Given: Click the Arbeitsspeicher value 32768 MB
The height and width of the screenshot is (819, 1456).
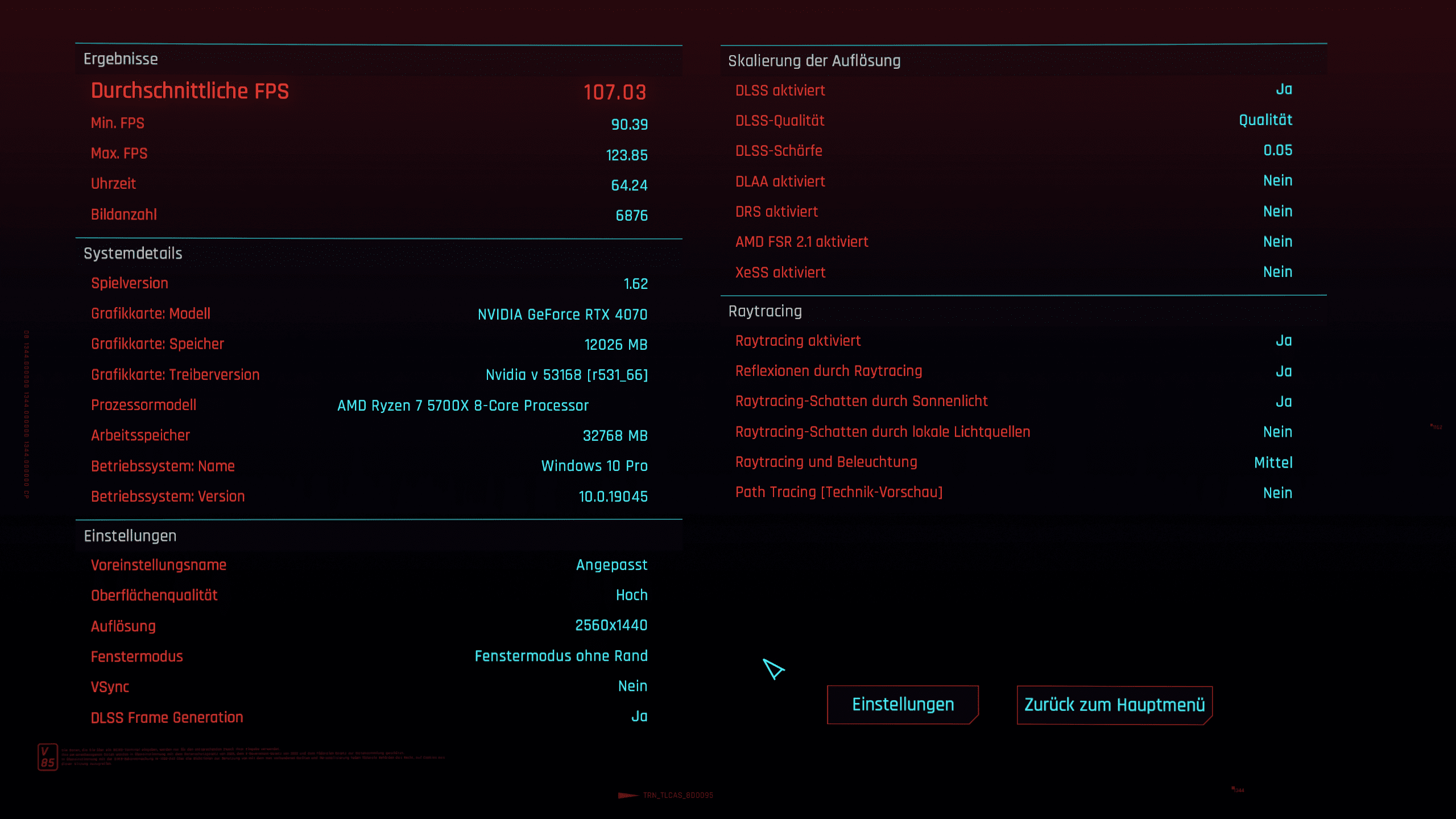Looking at the screenshot, I should point(615,436).
